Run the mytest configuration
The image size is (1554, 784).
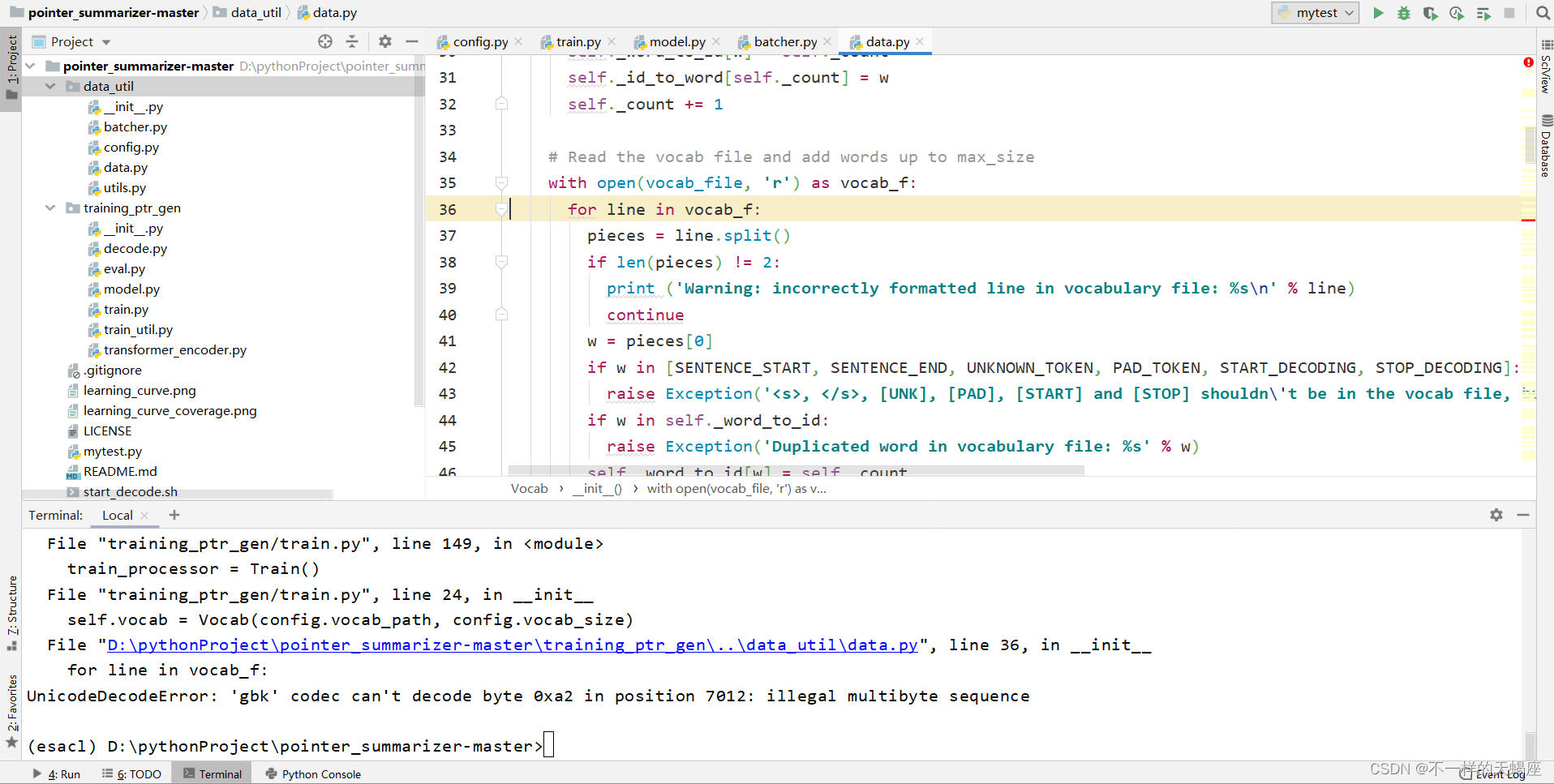pyautogui.click(x=1378, y=13)
